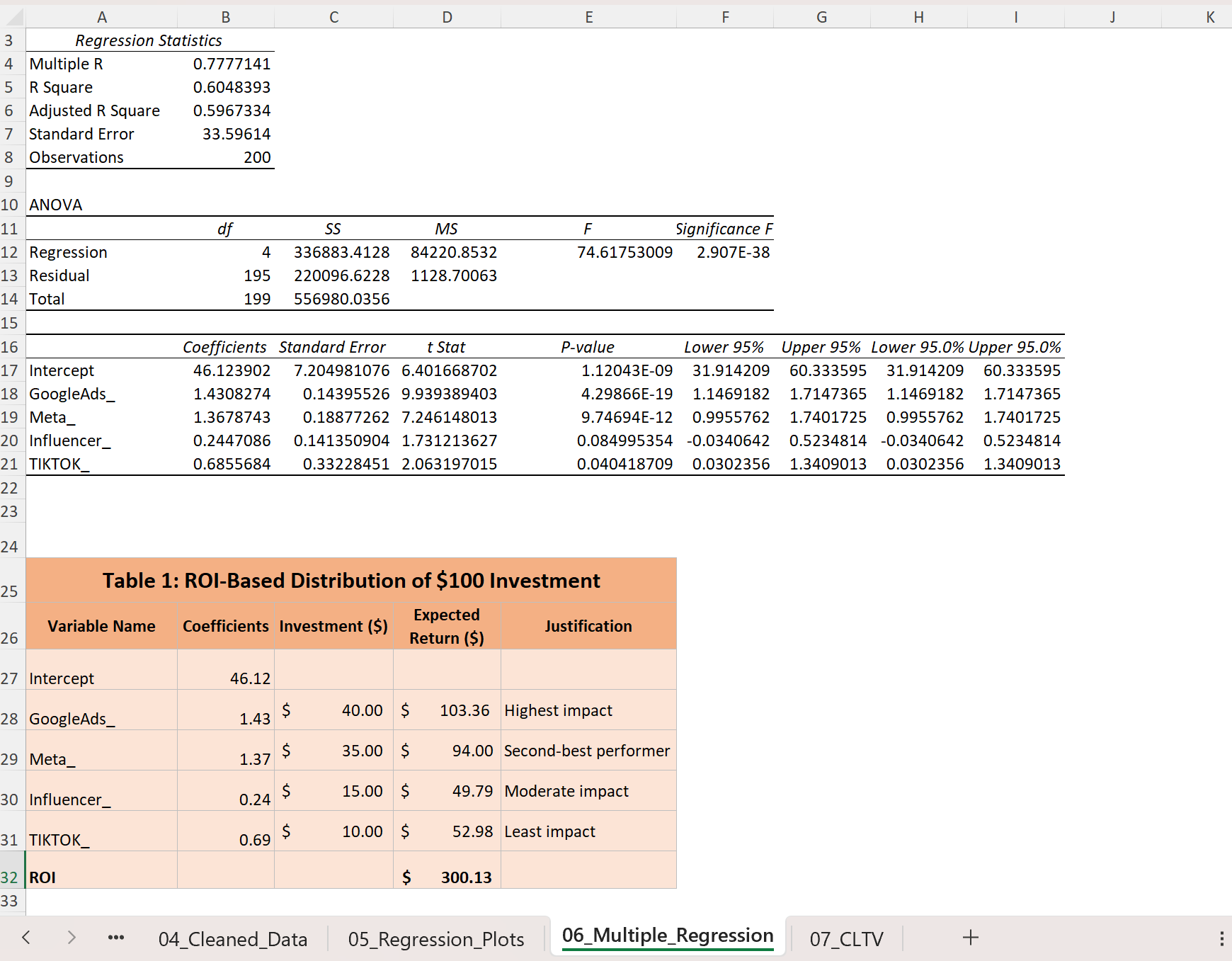Select GoogleAds_ investment 40.00
This screenshot has width=1232, height=961.
point(334,710)
